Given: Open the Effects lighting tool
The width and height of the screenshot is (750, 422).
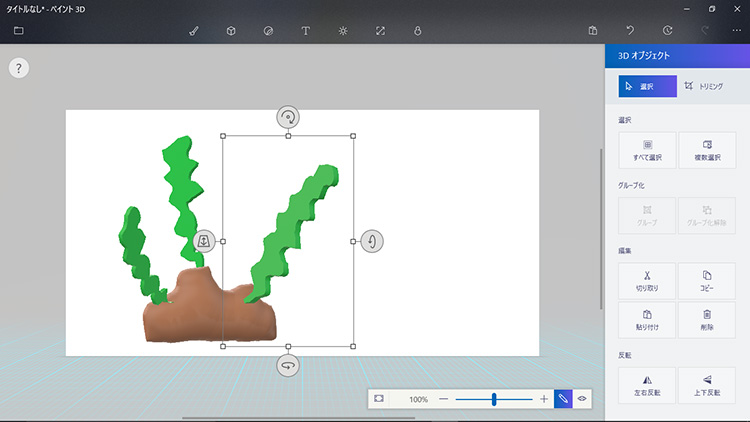Looking at the screenshot, I should click(343, 31).
